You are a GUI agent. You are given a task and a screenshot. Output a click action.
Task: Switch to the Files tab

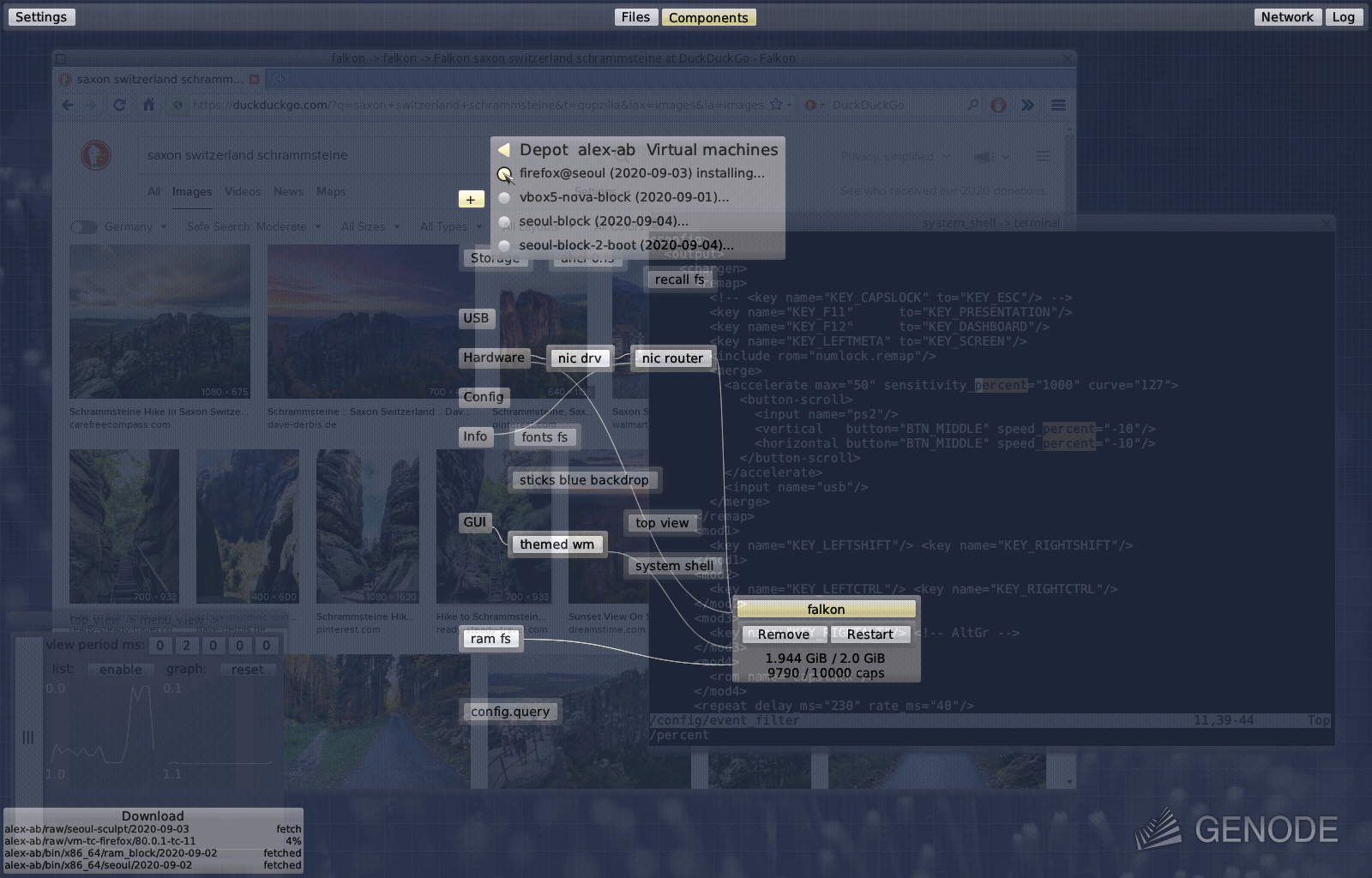coord(635,17)
